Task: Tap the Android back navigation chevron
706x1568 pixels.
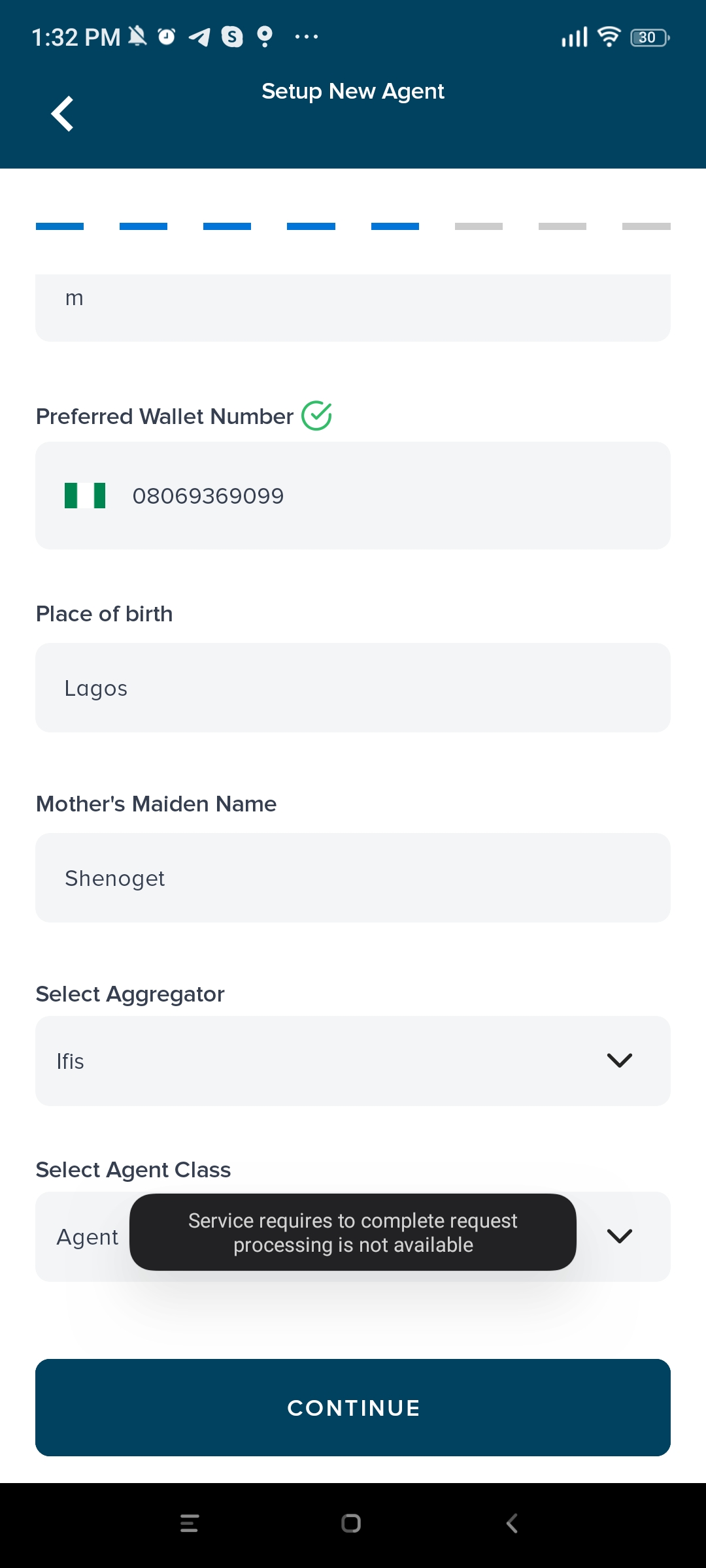Action: coord(512,1524)
